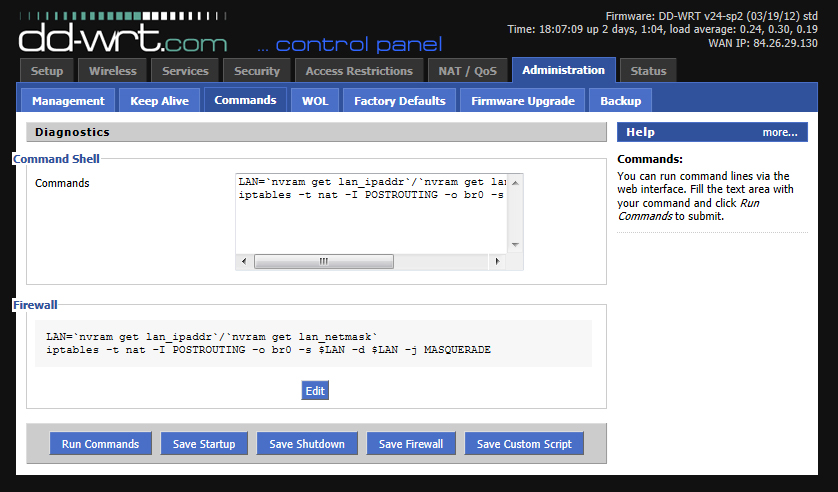The width and height of the screenshot is (838, 492).
Task: Go to the Security tab
Action: tap(257, 71)
